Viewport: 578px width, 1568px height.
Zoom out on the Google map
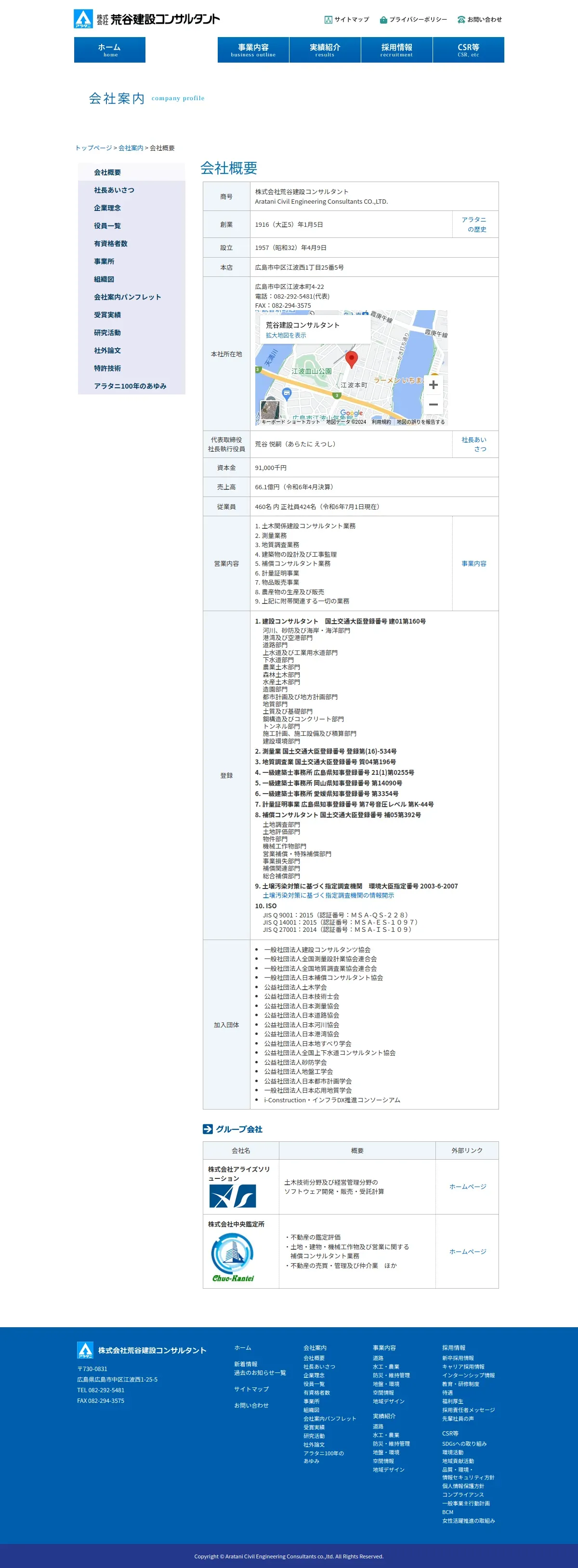433,404
